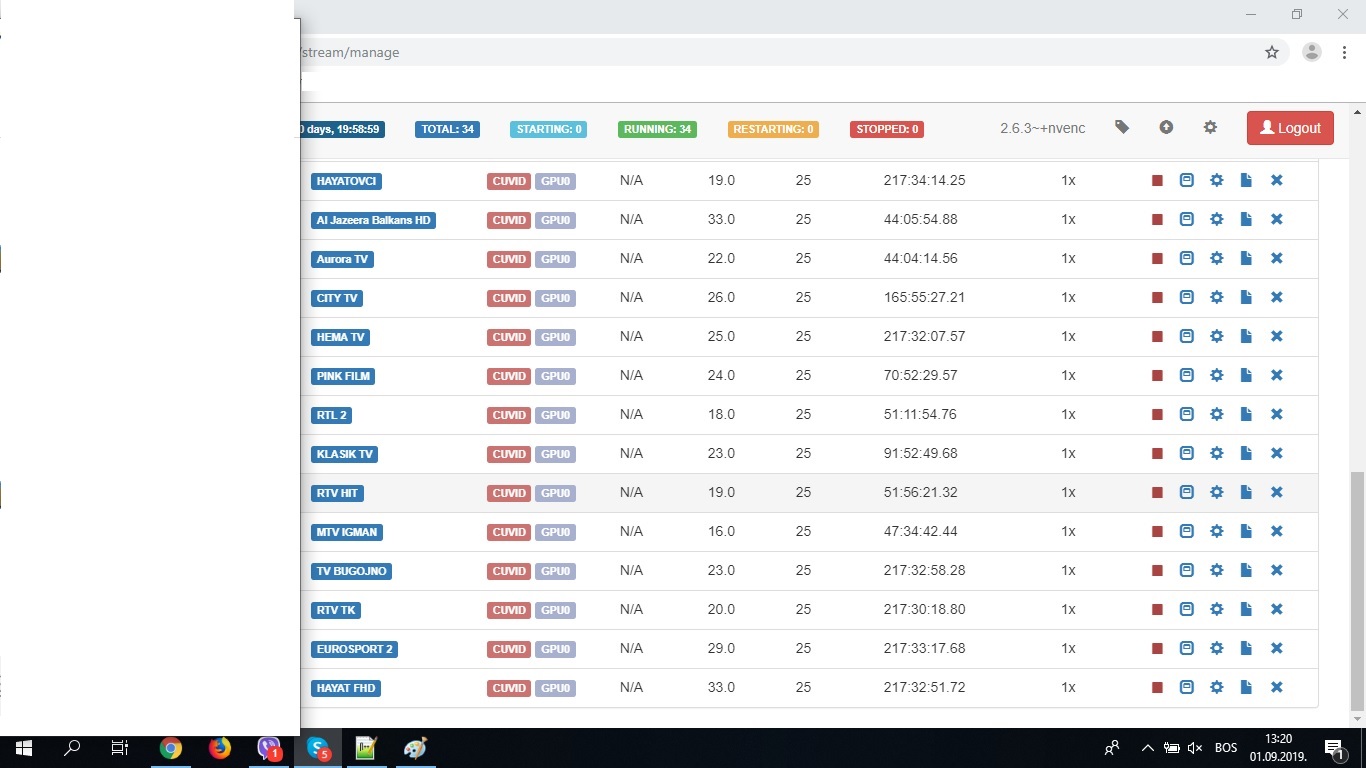Screen dimensions: 1366x768
Task: Open file icon for RTV HIT
Action: (x=1246, y=492)
